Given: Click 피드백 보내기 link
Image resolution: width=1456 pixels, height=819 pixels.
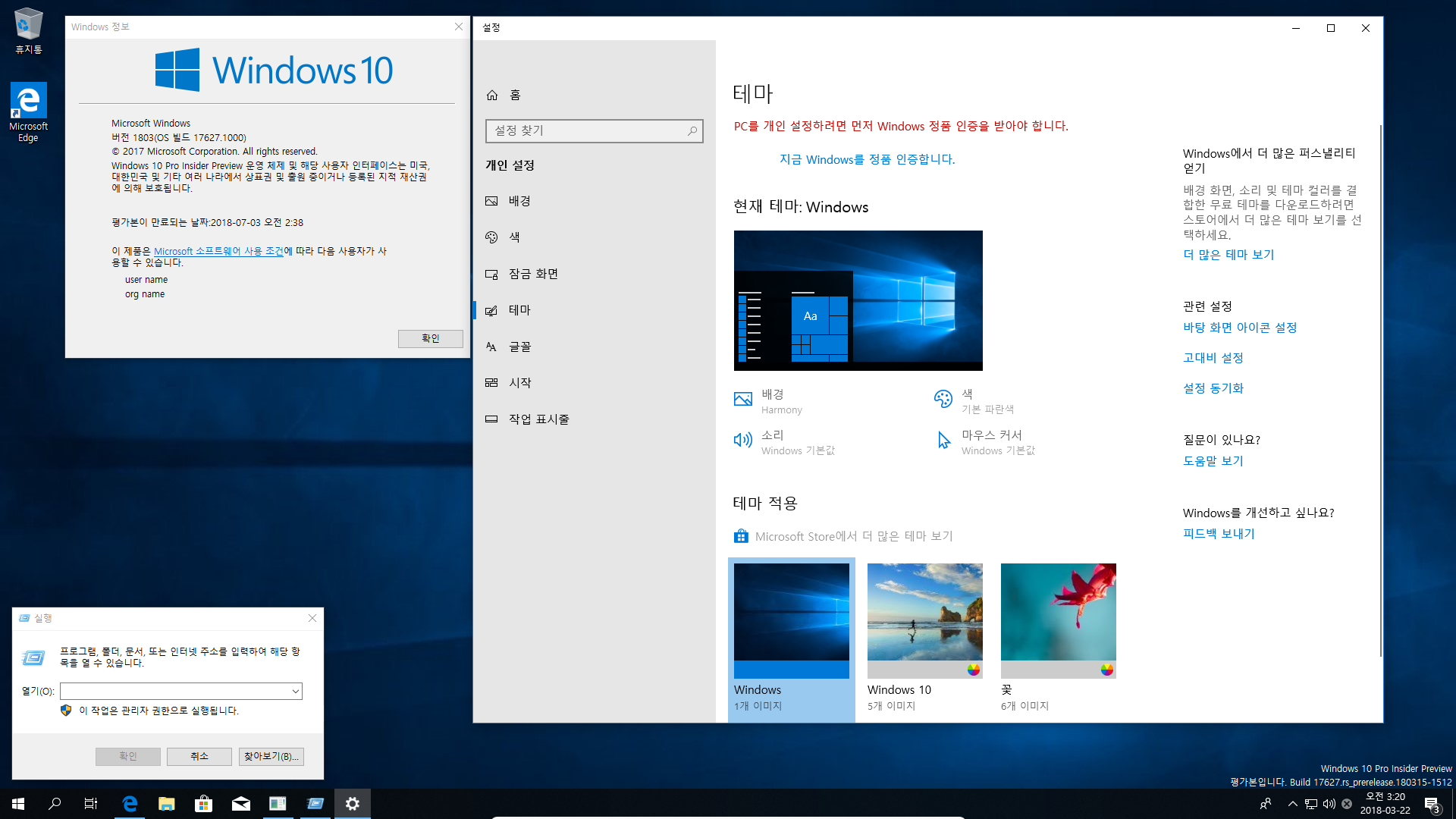Looking at the screenshot, I should click(1219, 534).
